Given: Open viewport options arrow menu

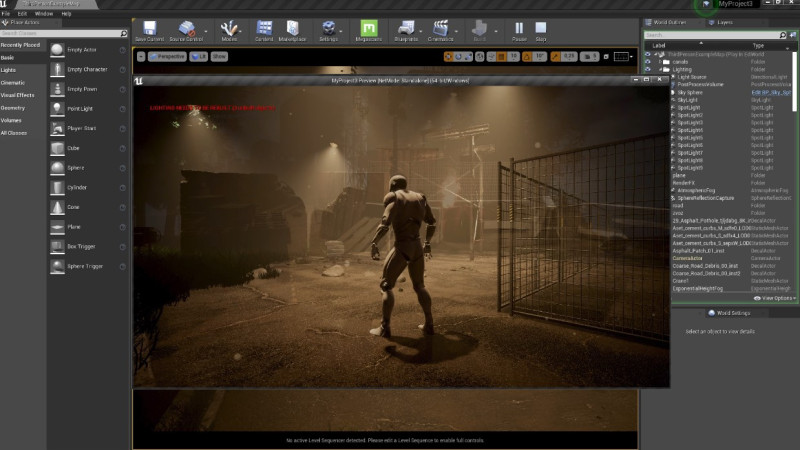Looking at the screenshot, I should click(x=141, y=57).
